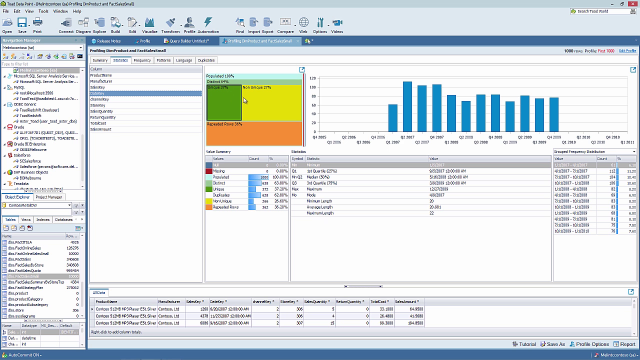The height and width of the screenshot is (360, 640).
Task: Collapse the Oracle connections node
Action: click(x=5, y=127)
